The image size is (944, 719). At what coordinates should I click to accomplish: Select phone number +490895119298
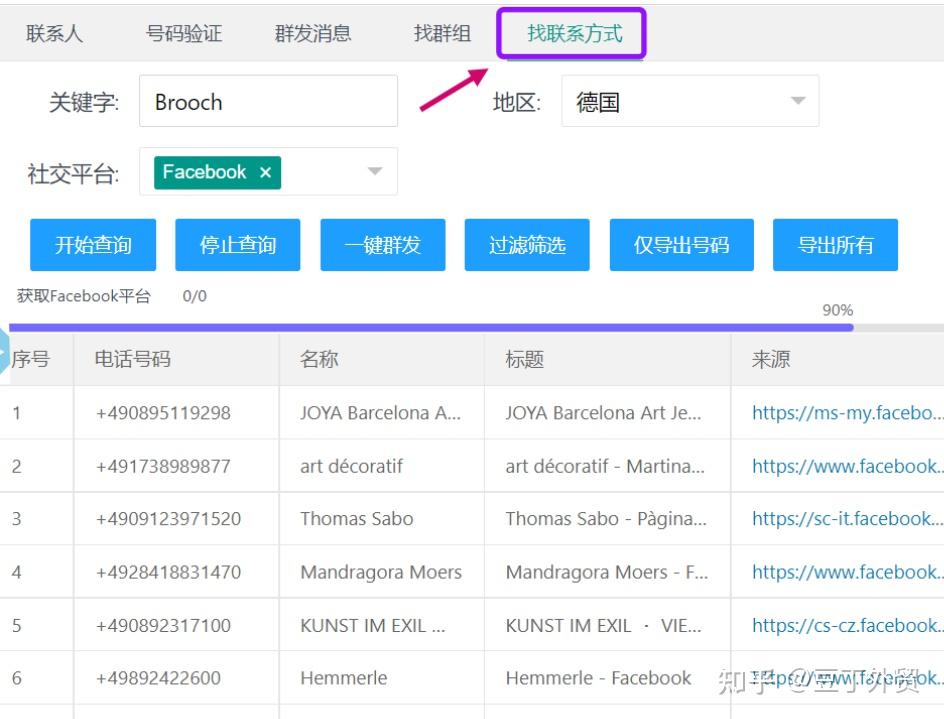[x=163, y=412]
